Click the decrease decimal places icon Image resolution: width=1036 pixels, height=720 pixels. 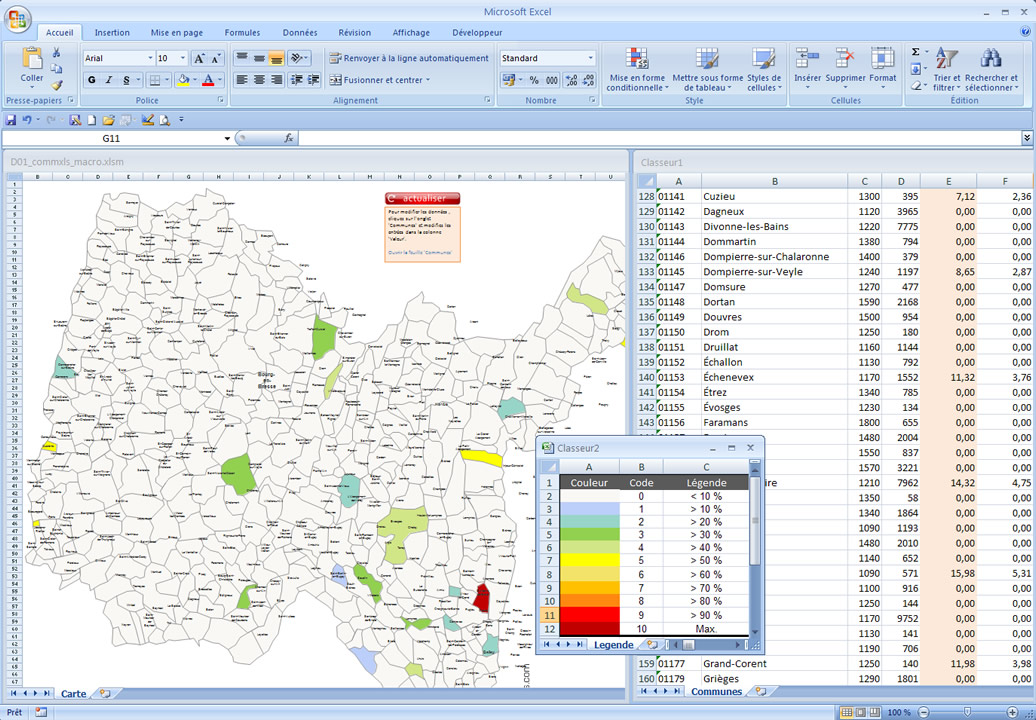[x=589, y=80]
